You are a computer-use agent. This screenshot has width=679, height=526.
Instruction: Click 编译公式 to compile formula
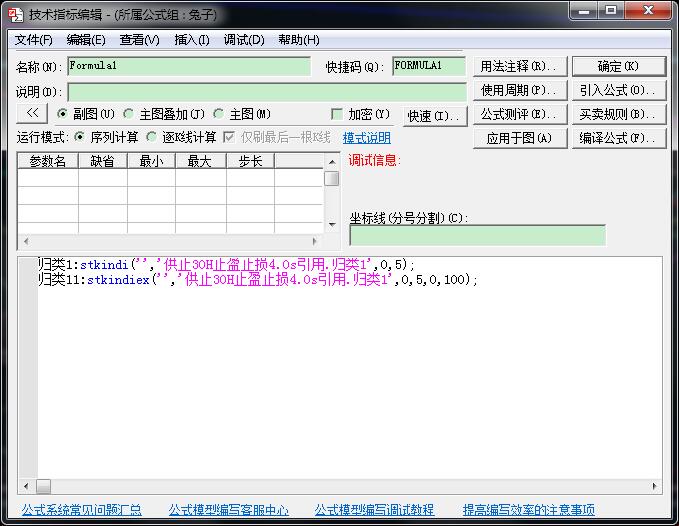pos(618,138)
